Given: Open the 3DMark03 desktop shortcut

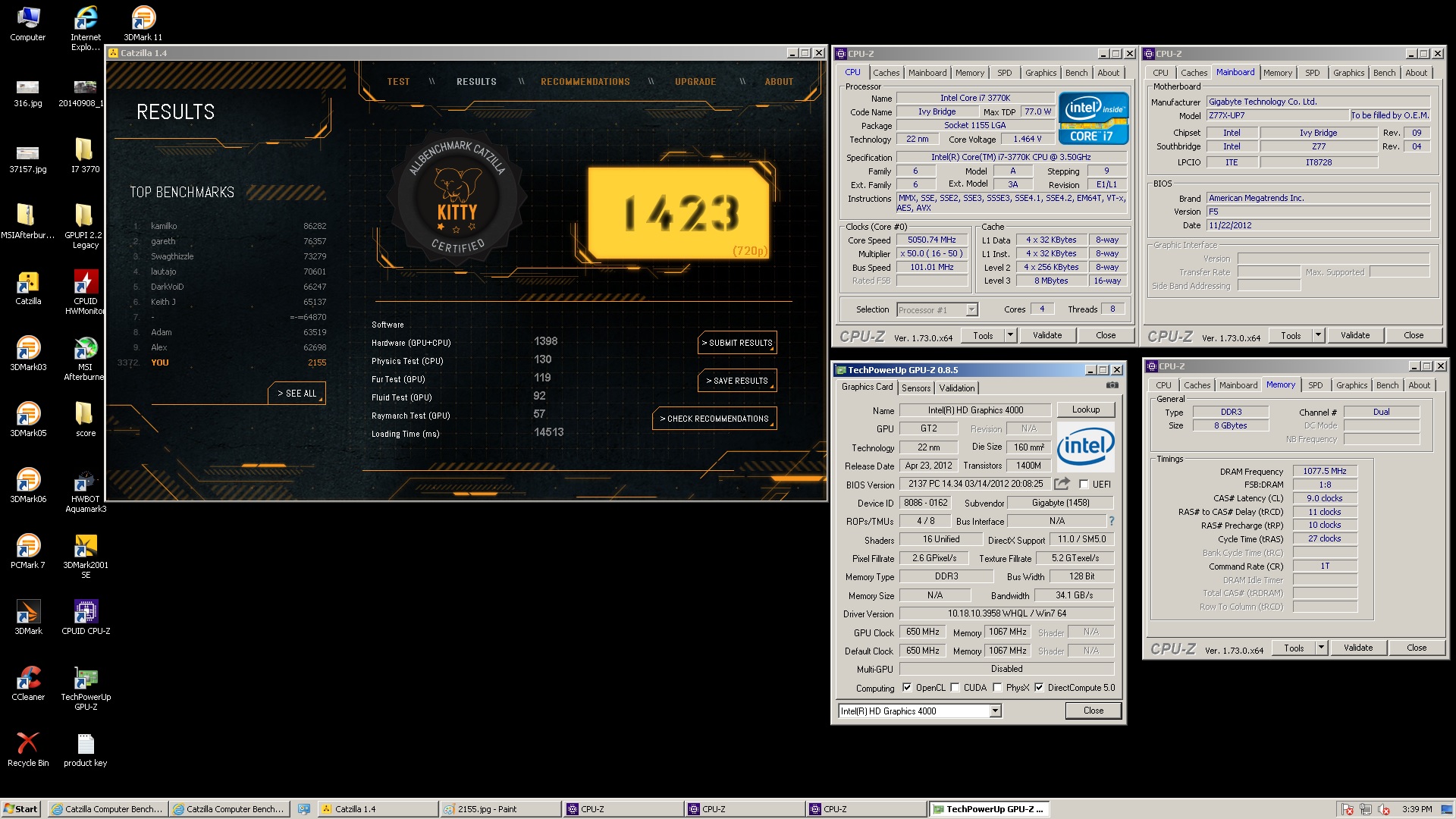Looking at the screenshot, I should [28, 353].
